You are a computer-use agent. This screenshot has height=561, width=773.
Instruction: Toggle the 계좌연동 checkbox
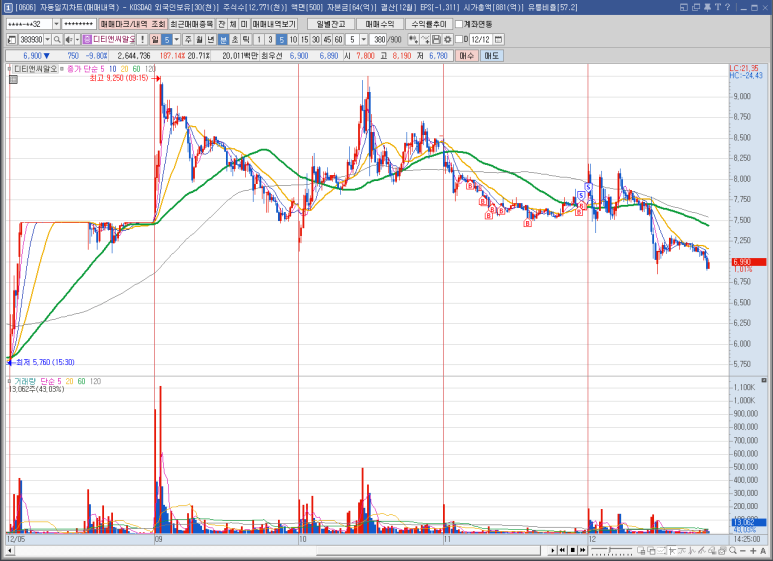[x=459, y=24]
